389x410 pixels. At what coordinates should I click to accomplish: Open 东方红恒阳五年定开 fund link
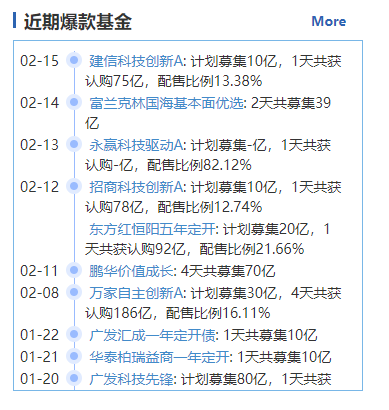152,229
